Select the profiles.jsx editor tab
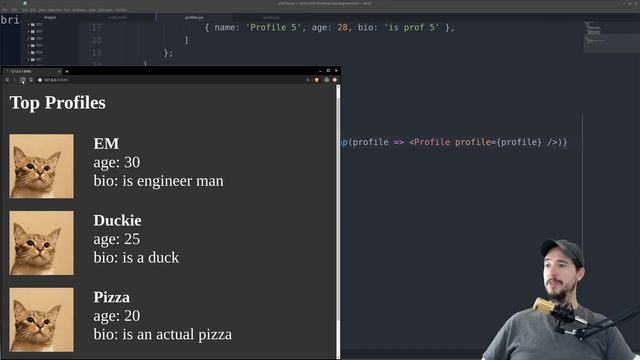 click(x=194, y=18)
